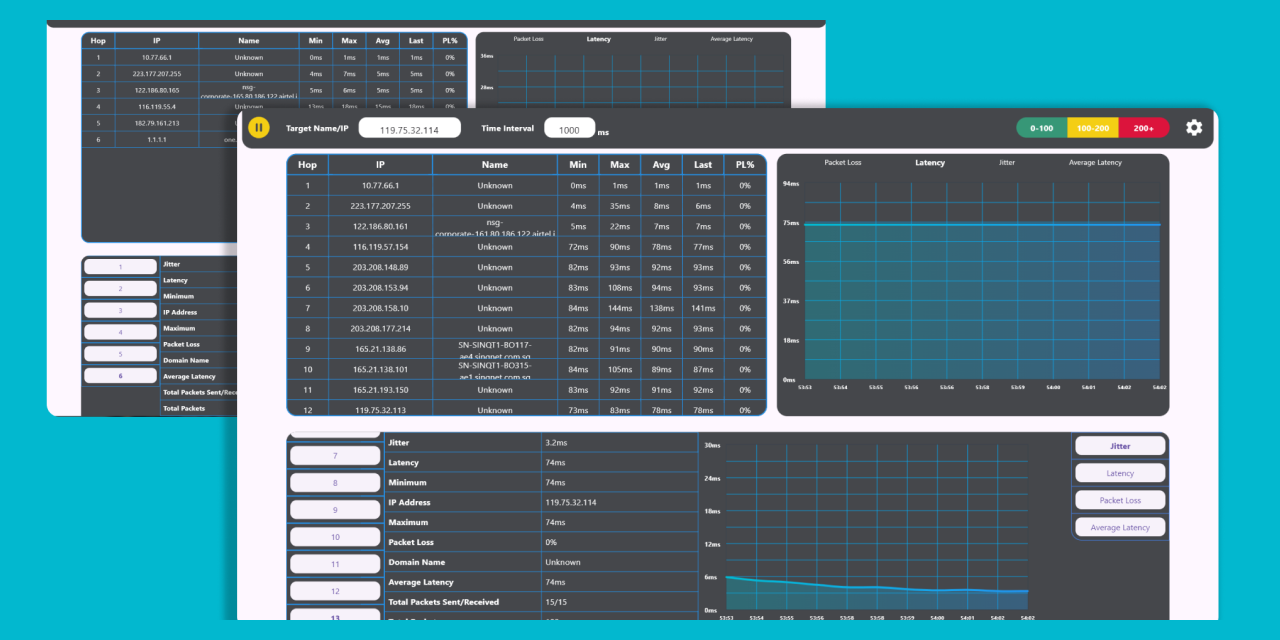Switch to the Packet Loss chart tab
This screenshot has width=1280, height=640.
(845, 162)
